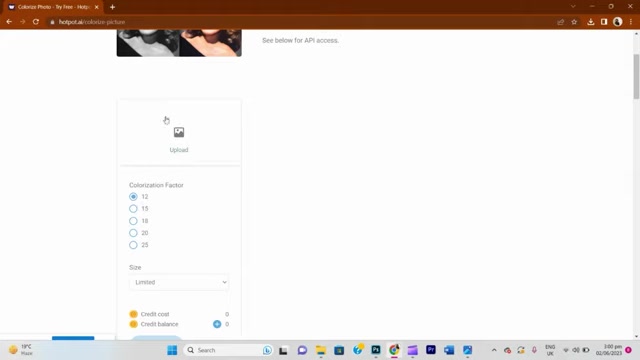Choose colorization factor 18

coord(133,221)
